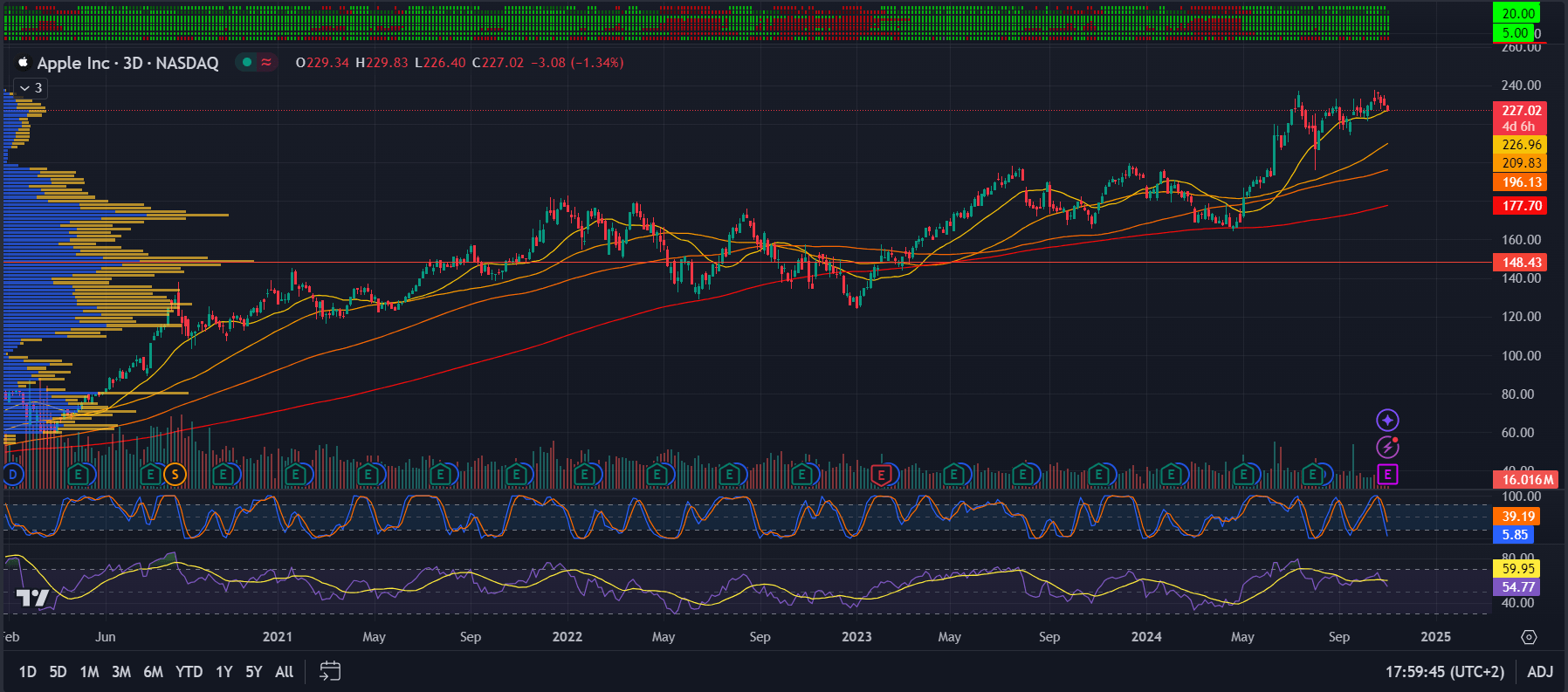Click the green 20.00 top indicator label
Screen dimensions: 1568x692
[1518, 14]
